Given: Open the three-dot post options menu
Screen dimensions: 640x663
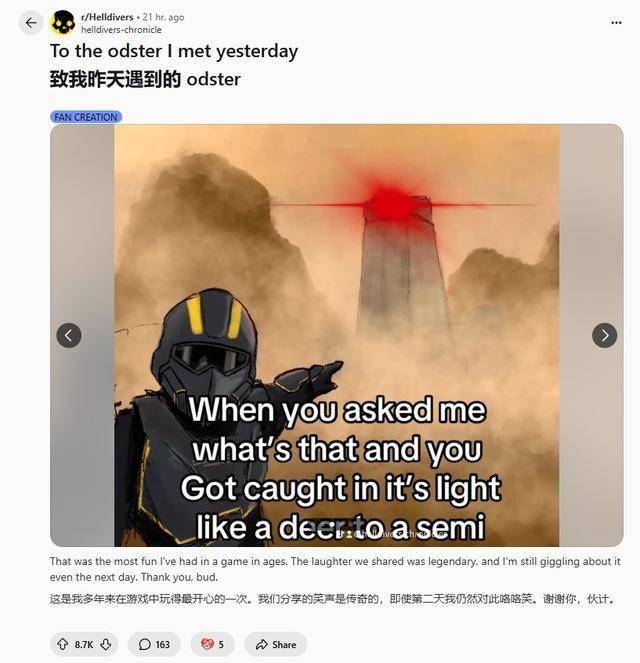Looking at the screenshot, I should (x=616, y=23).
